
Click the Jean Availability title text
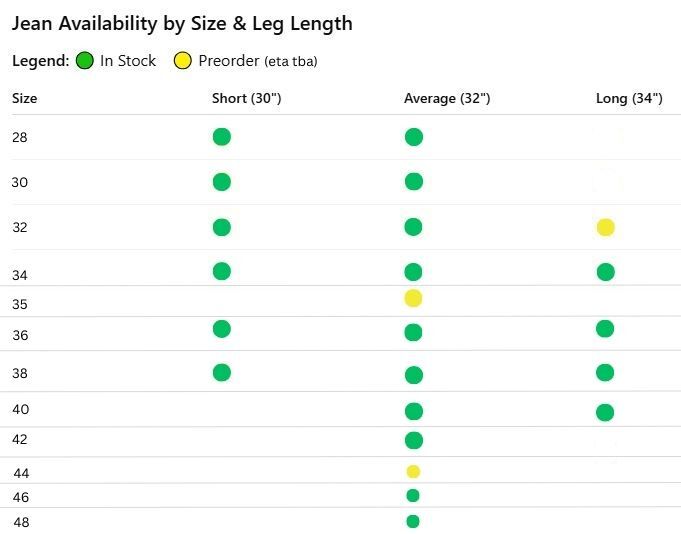click(182, 23)
